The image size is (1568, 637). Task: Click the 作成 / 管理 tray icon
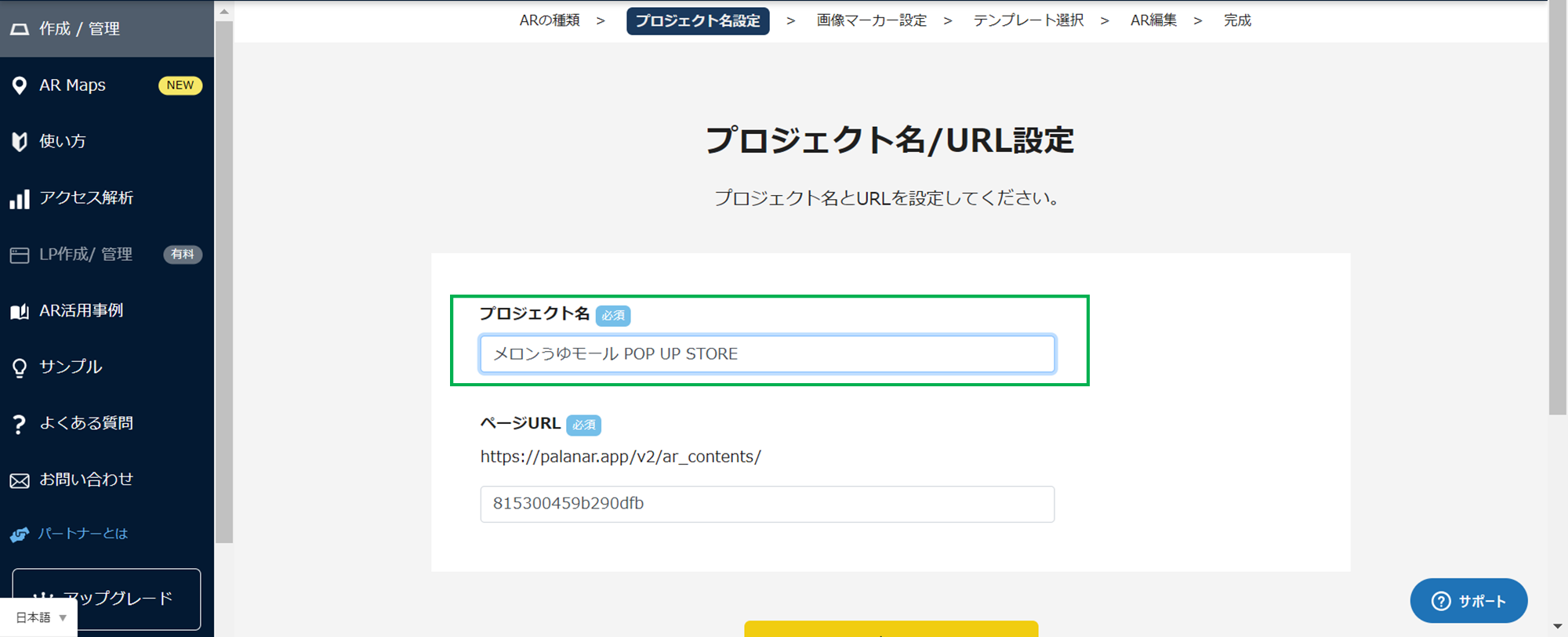click(x=20, y=29)
